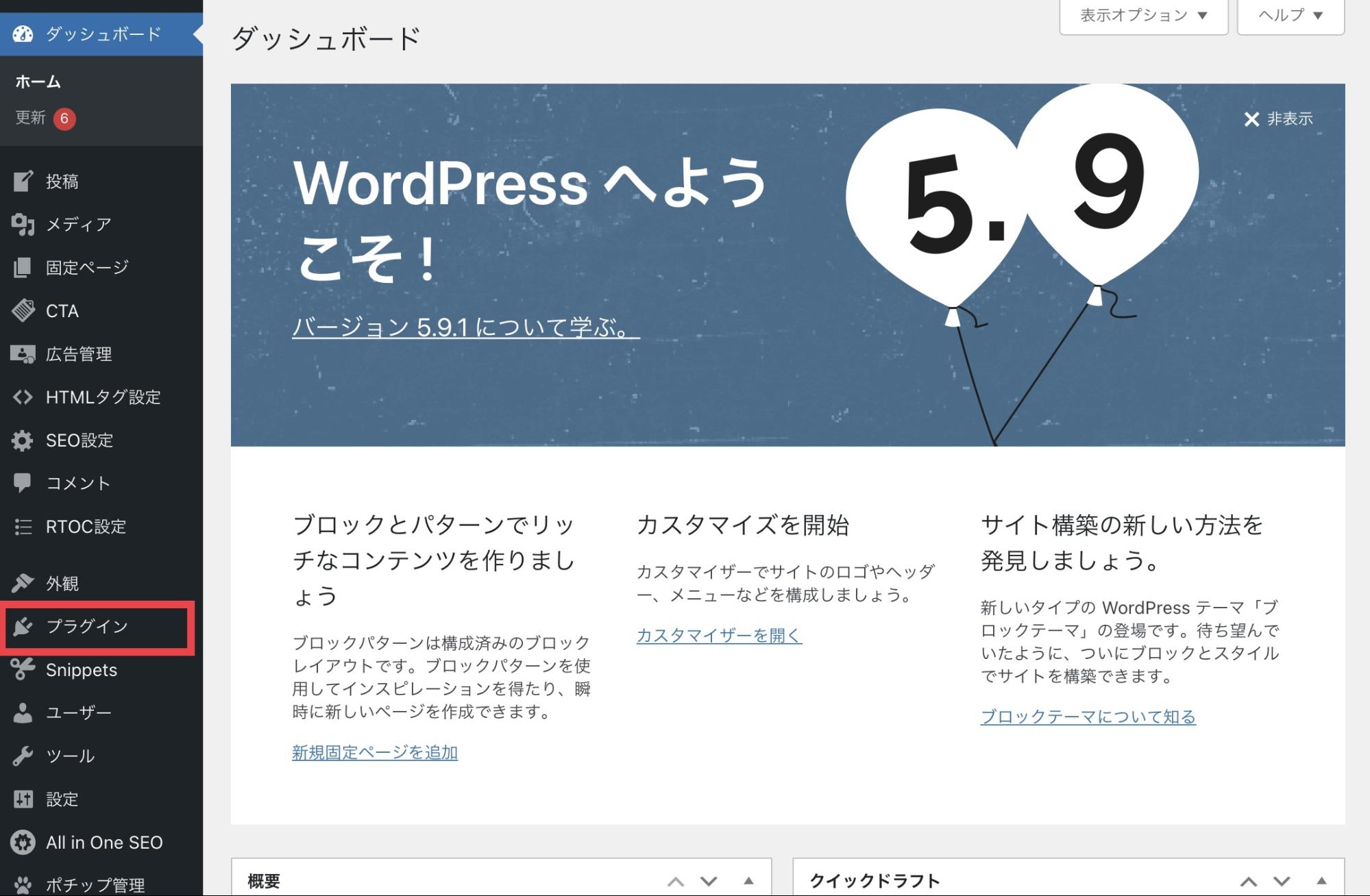The width and height of the screenshot is (1370, 896).
Task: Open コメント menu label
Action: [x=78, y=483]
